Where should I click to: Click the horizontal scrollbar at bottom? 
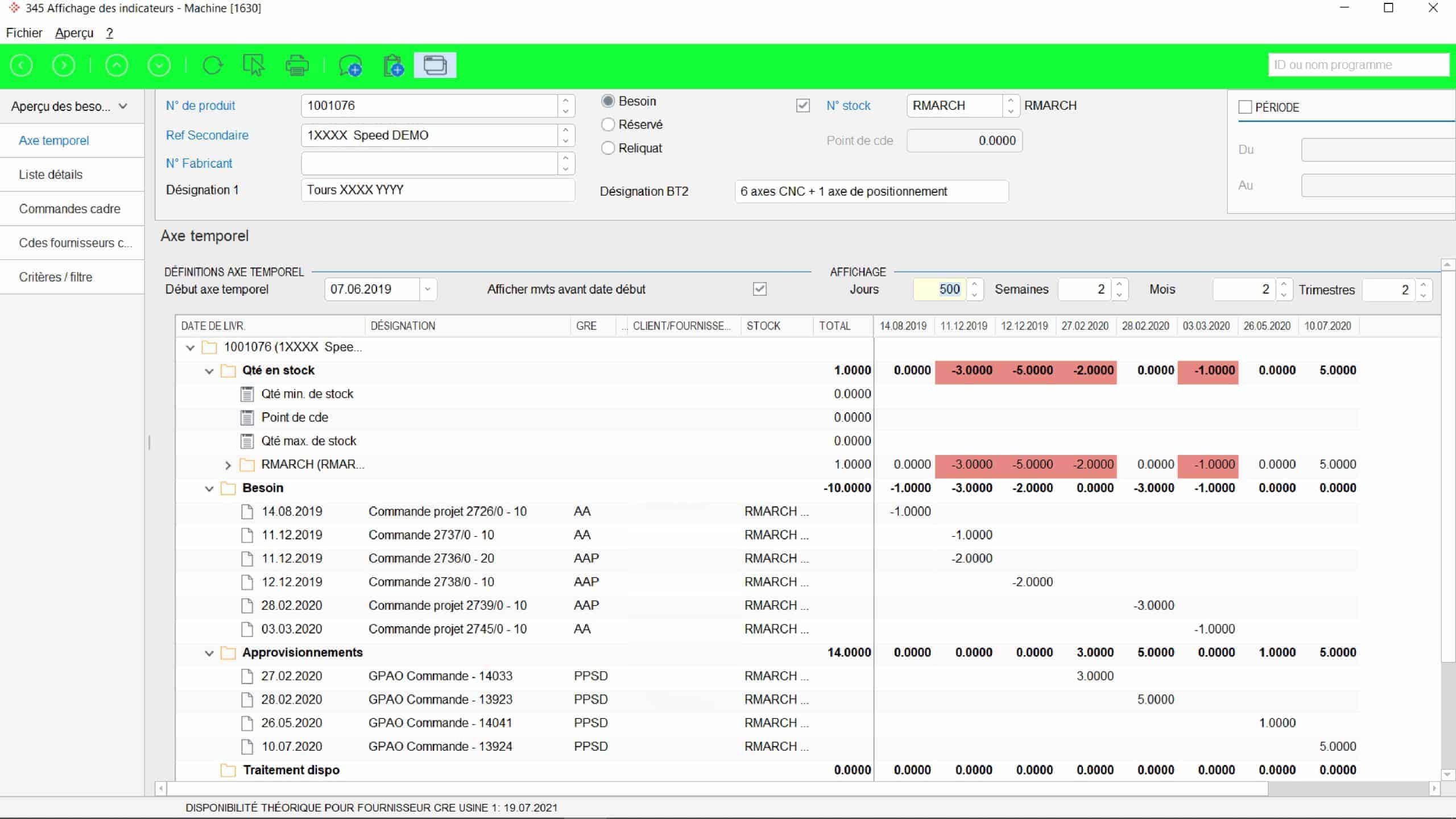point(717,788)
